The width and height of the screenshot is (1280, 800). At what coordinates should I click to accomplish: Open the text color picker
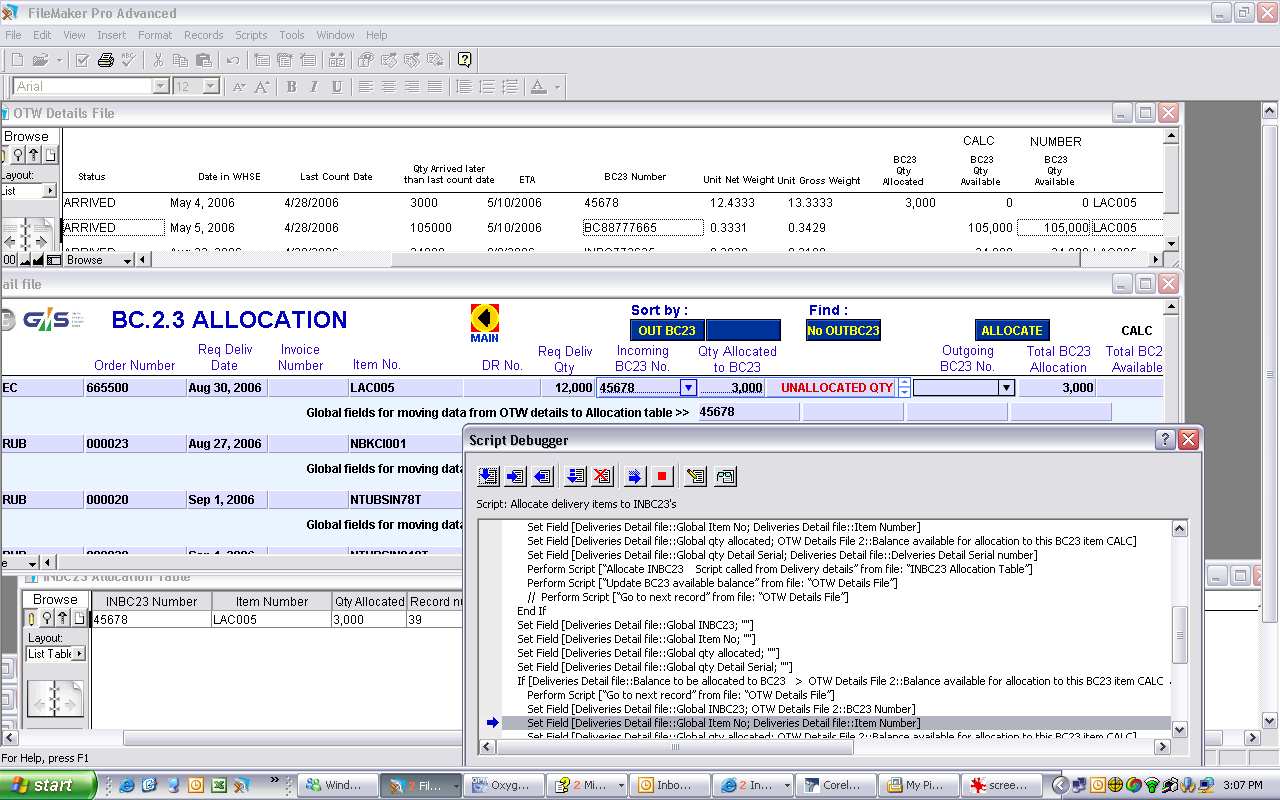pos(557,87)
